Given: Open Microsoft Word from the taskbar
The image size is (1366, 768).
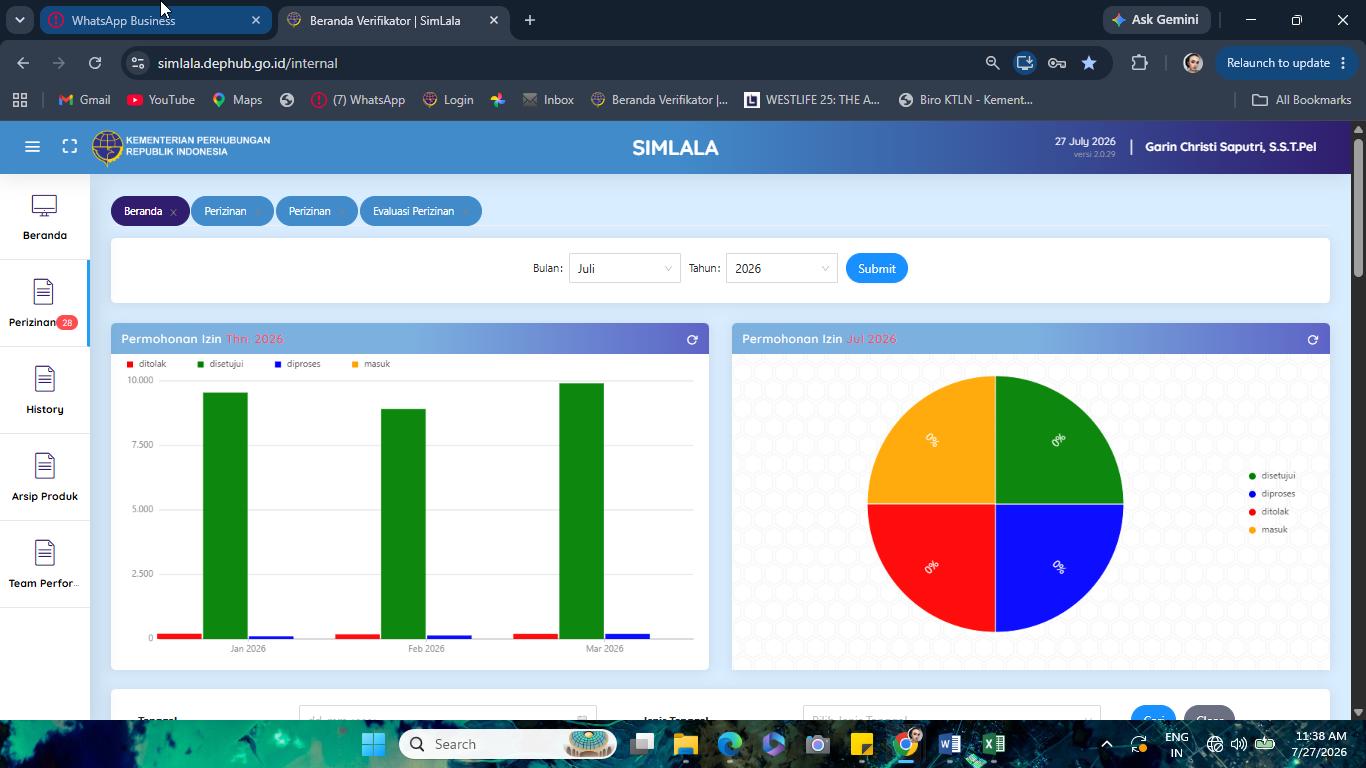Looking at the screenshot, I should tap(950, 744).
